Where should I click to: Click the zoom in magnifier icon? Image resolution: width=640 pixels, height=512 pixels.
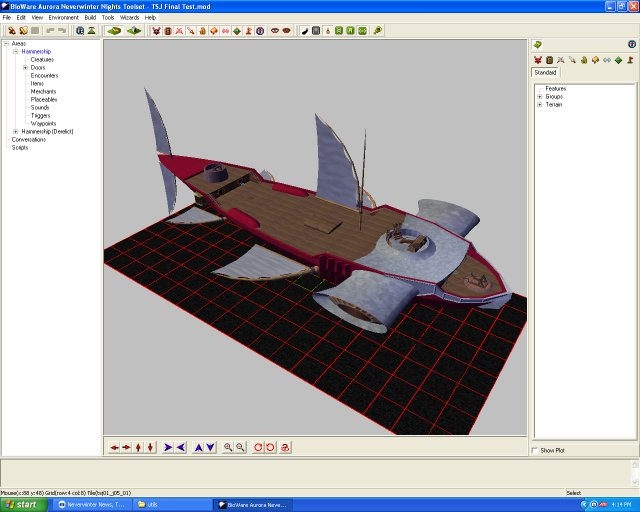point(229,447)
